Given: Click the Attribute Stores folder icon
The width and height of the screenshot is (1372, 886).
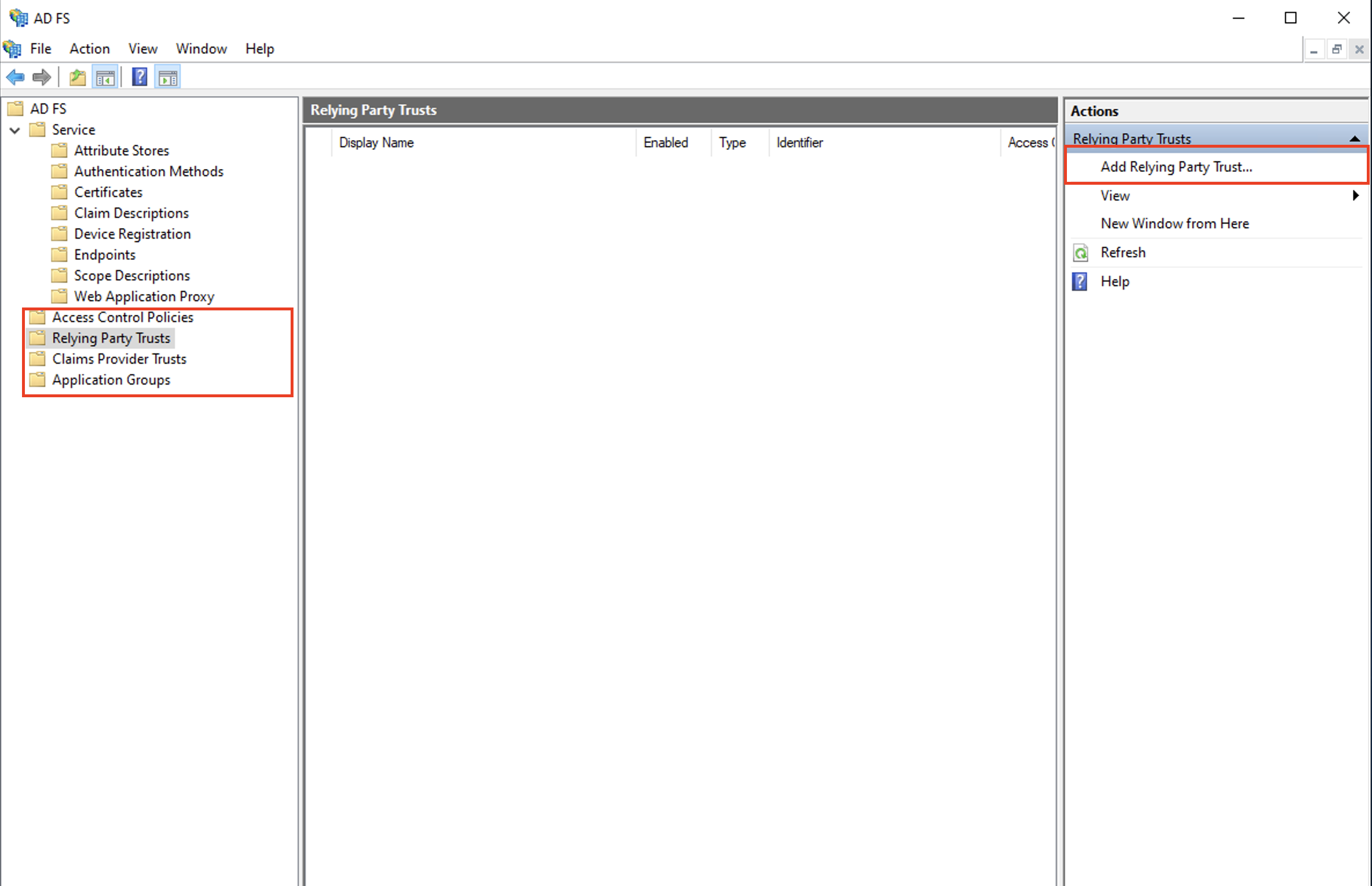Looking at the screenshot, I should pyautogui.click(x=59, y=150).
